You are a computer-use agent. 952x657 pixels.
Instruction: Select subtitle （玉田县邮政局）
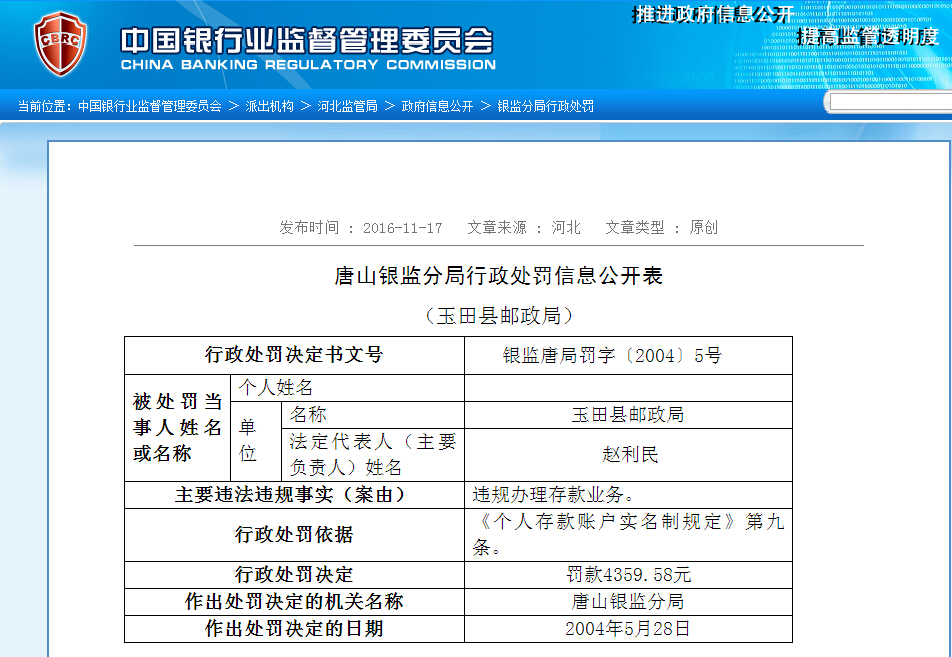point(498,316)
